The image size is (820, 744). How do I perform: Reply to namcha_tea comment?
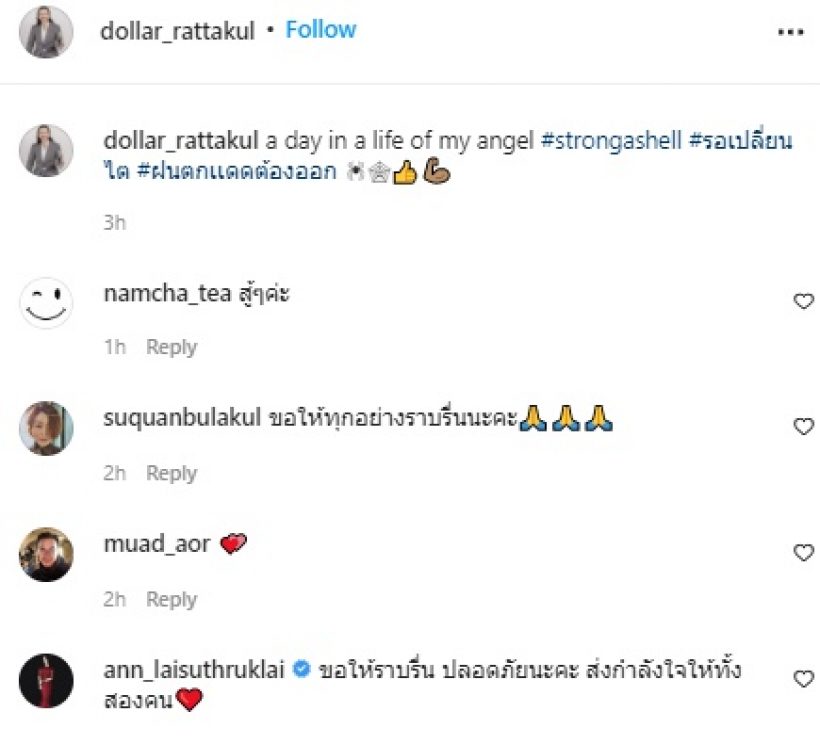coord(172,347)
